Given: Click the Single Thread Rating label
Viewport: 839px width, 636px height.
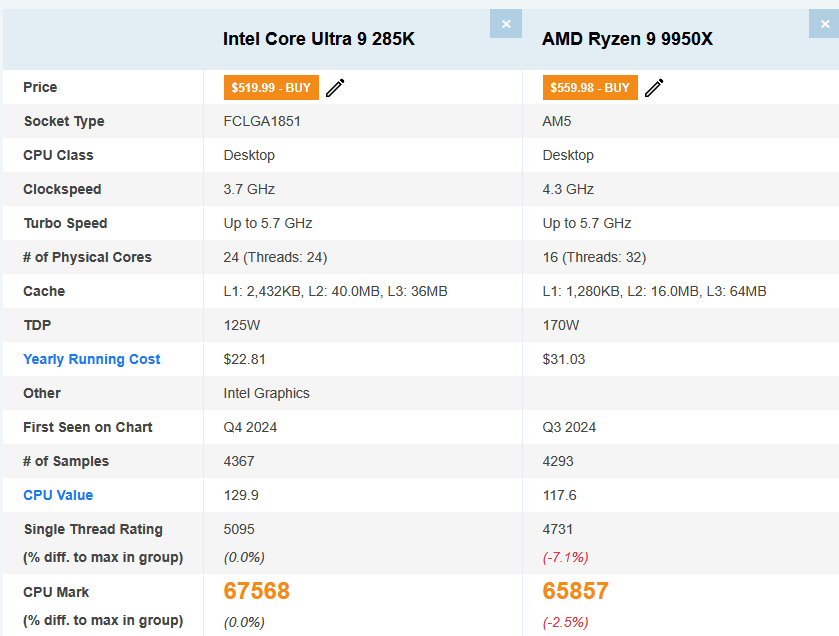Looking at the screenshot, I should 93,529.
